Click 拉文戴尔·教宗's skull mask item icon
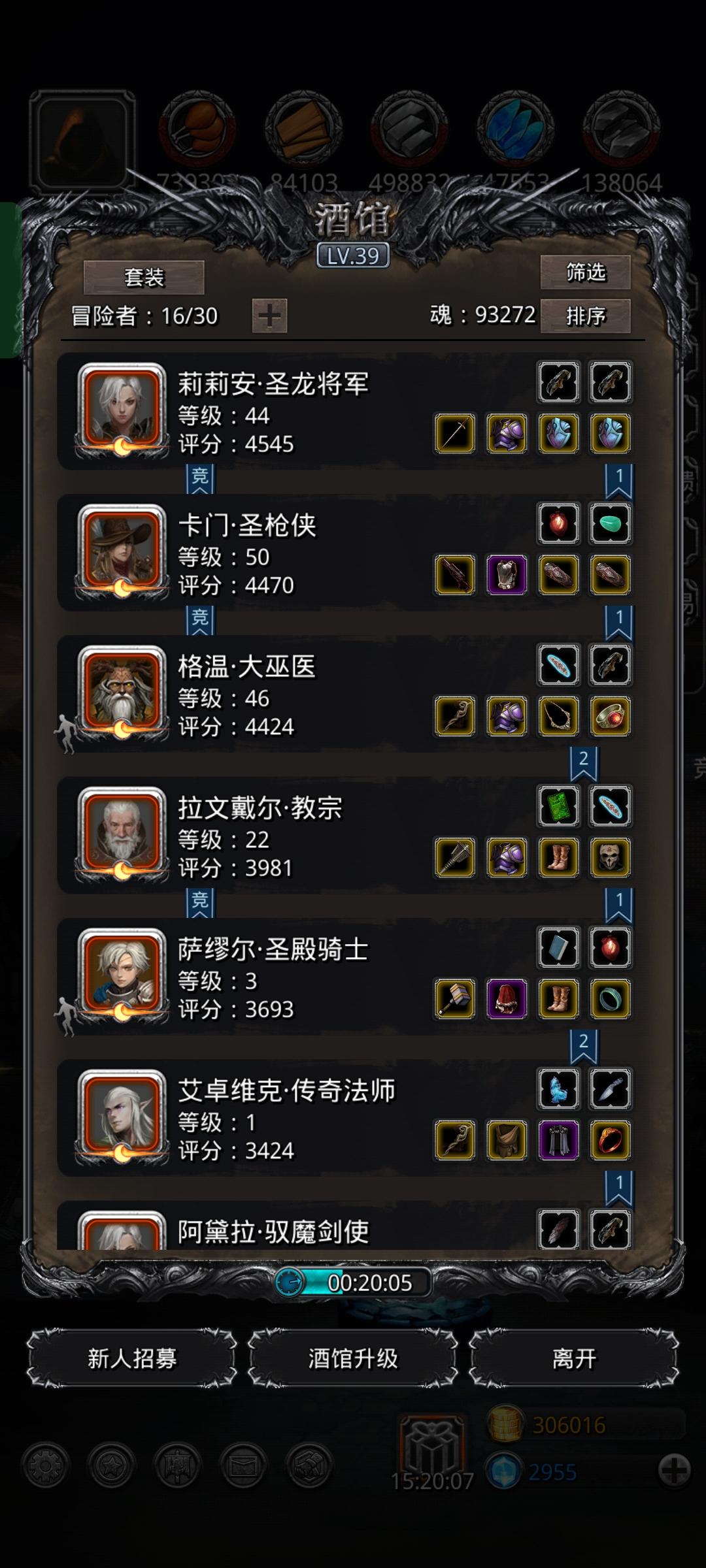 [610, 857]
